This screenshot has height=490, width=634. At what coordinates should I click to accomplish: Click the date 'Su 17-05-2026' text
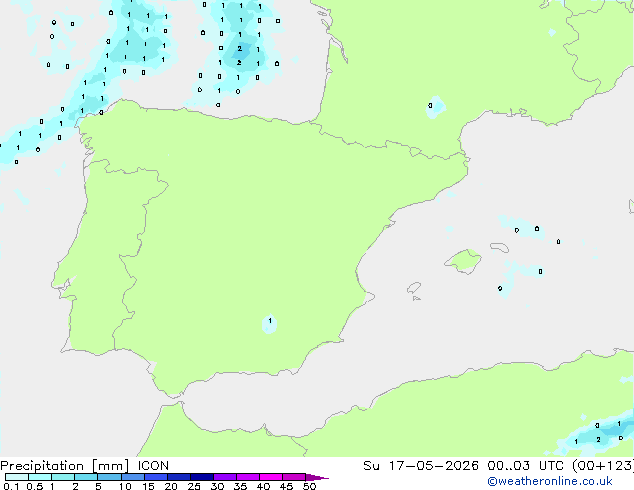pos(421,466)
